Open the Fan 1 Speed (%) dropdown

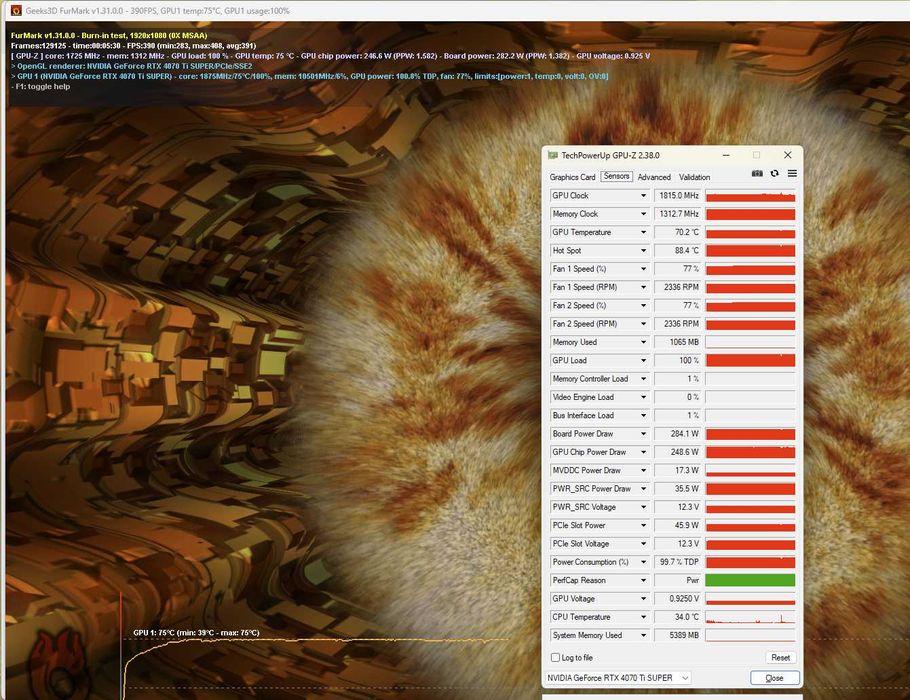(x=643, y=269)
